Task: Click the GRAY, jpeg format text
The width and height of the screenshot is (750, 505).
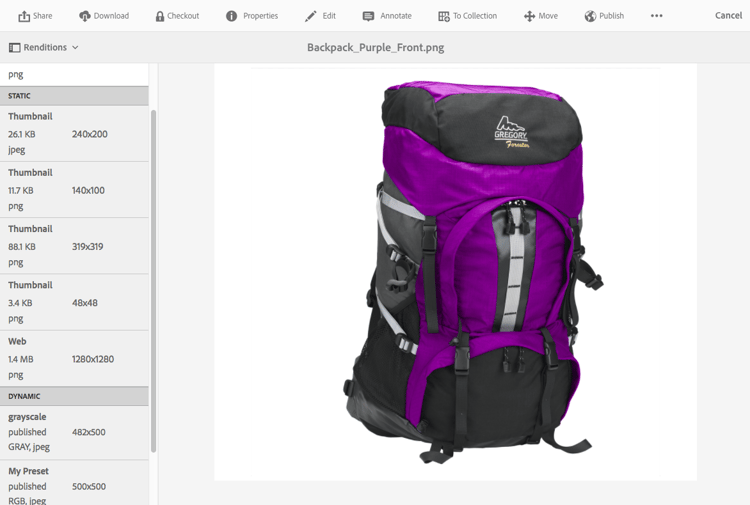Action: point(29,447)
